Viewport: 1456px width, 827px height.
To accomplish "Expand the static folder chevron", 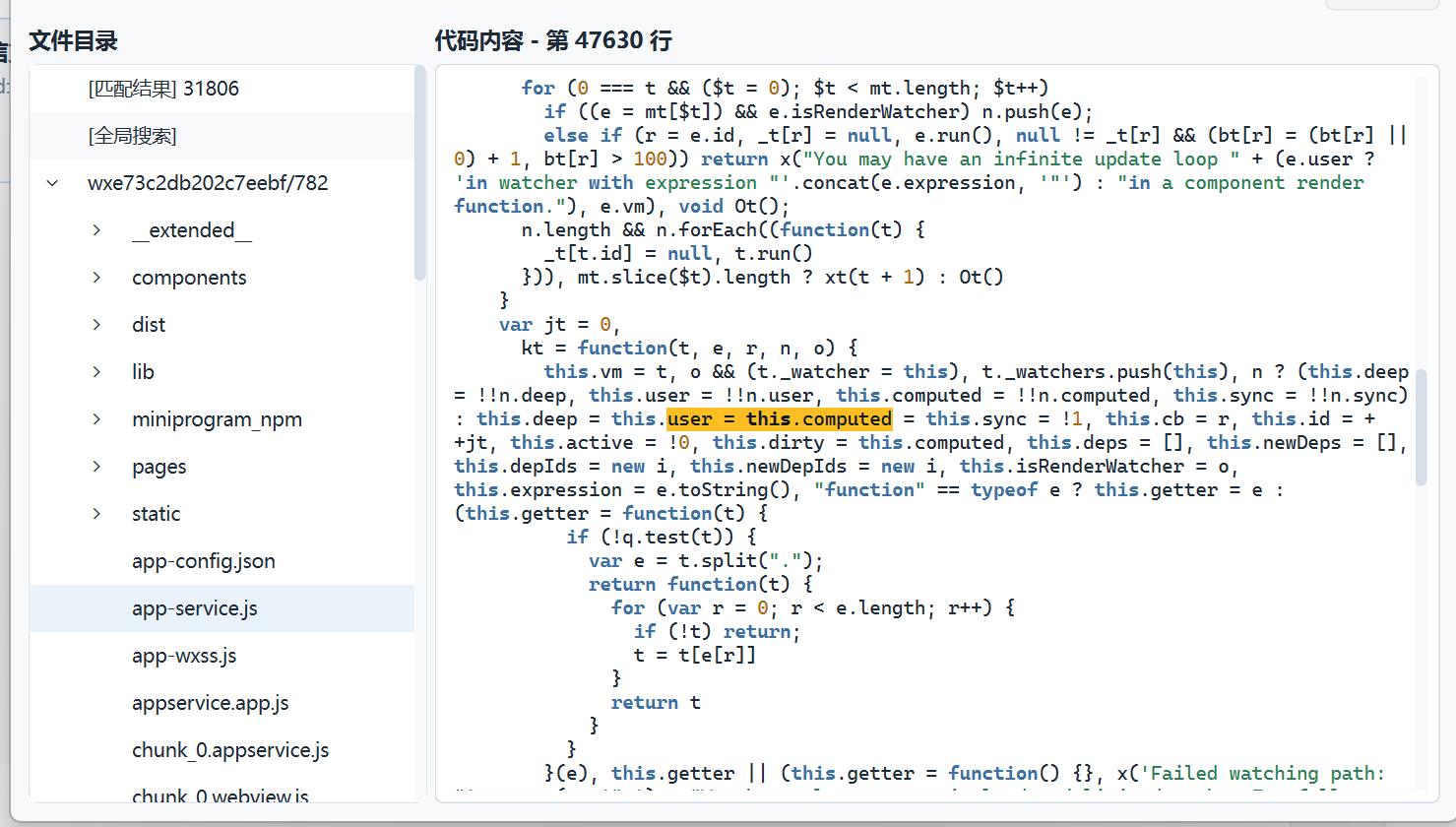I will coord(96,514).
